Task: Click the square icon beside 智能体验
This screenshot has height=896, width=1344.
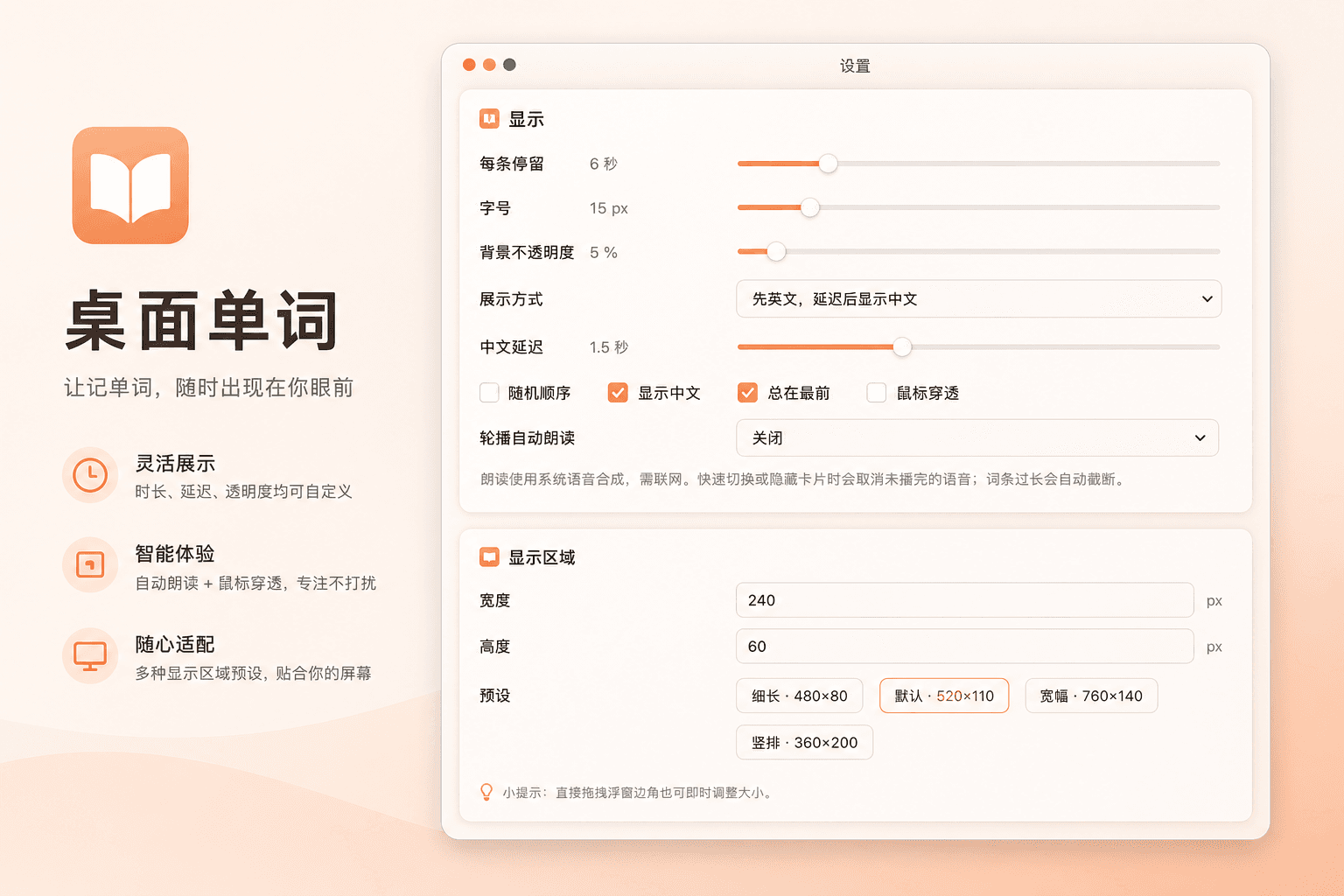Action: tap(90, 565)
